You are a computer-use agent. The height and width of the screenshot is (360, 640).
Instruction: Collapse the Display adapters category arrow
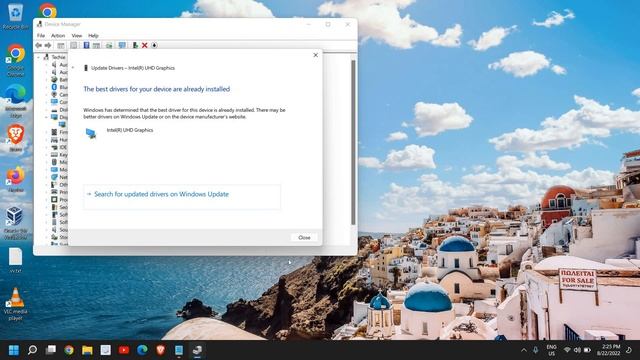click(x=46, y=117)
